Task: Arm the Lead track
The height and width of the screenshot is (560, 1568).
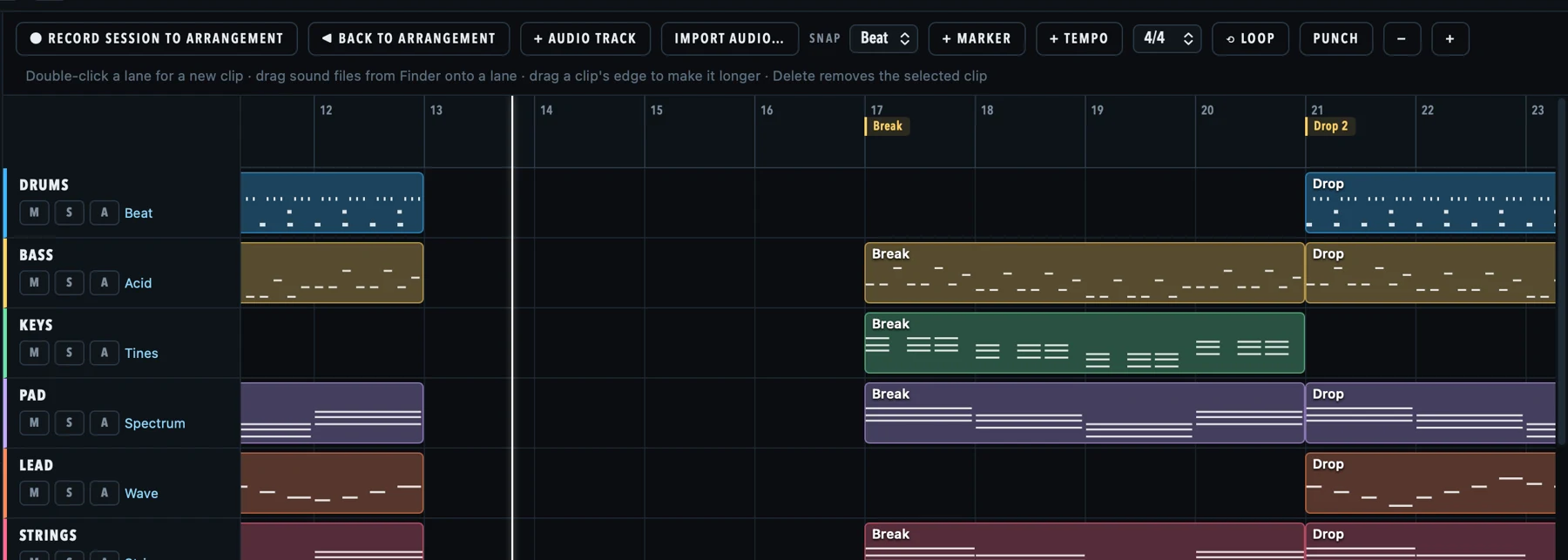Action: [x=105, y=493]
